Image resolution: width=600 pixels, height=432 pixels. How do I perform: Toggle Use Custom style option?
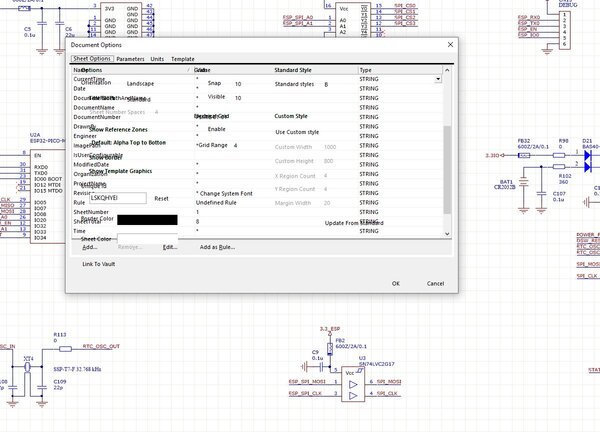coord(297,132)
